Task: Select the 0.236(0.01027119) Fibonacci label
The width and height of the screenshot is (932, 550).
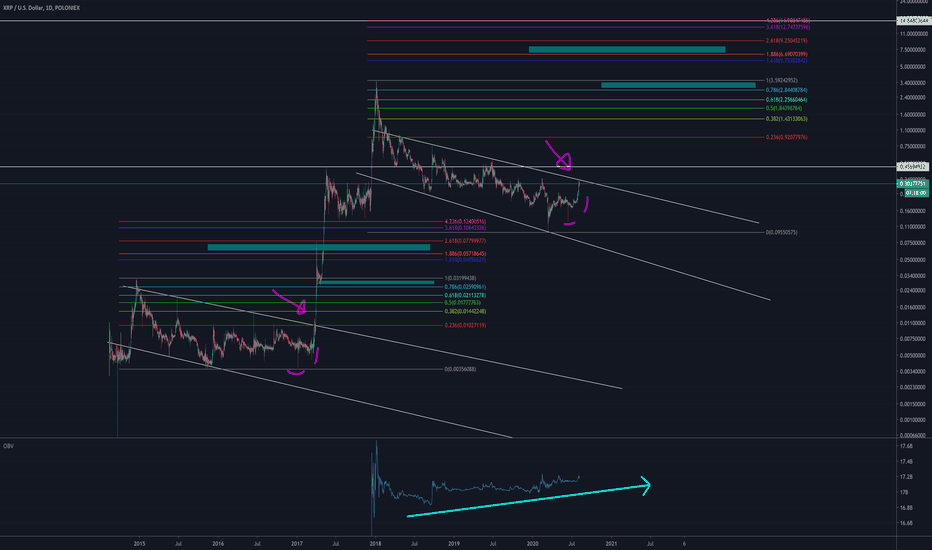Action: point(465,325)
